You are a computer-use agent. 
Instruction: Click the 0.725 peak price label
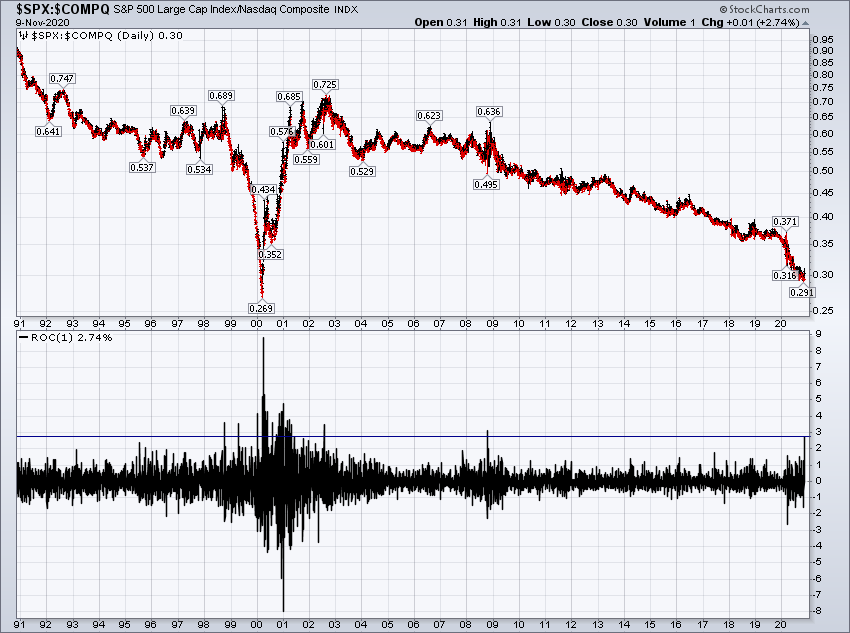(x=325, y=85)
